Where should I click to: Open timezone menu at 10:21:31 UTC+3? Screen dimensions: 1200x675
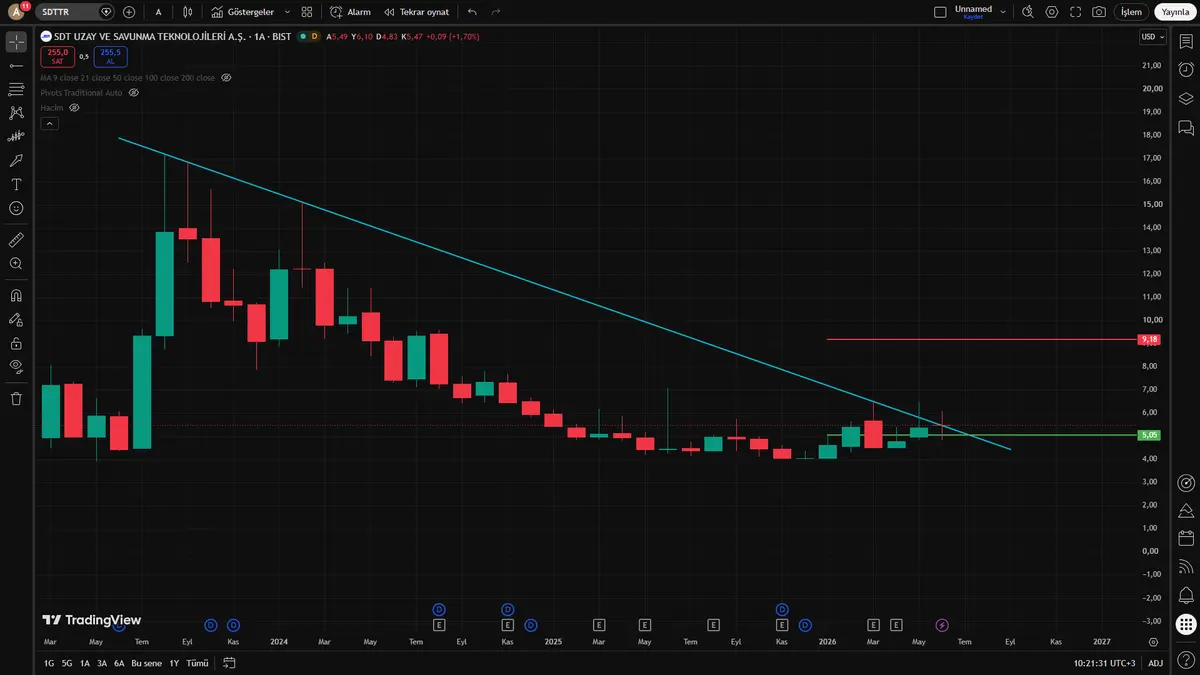pos(1103,663)
